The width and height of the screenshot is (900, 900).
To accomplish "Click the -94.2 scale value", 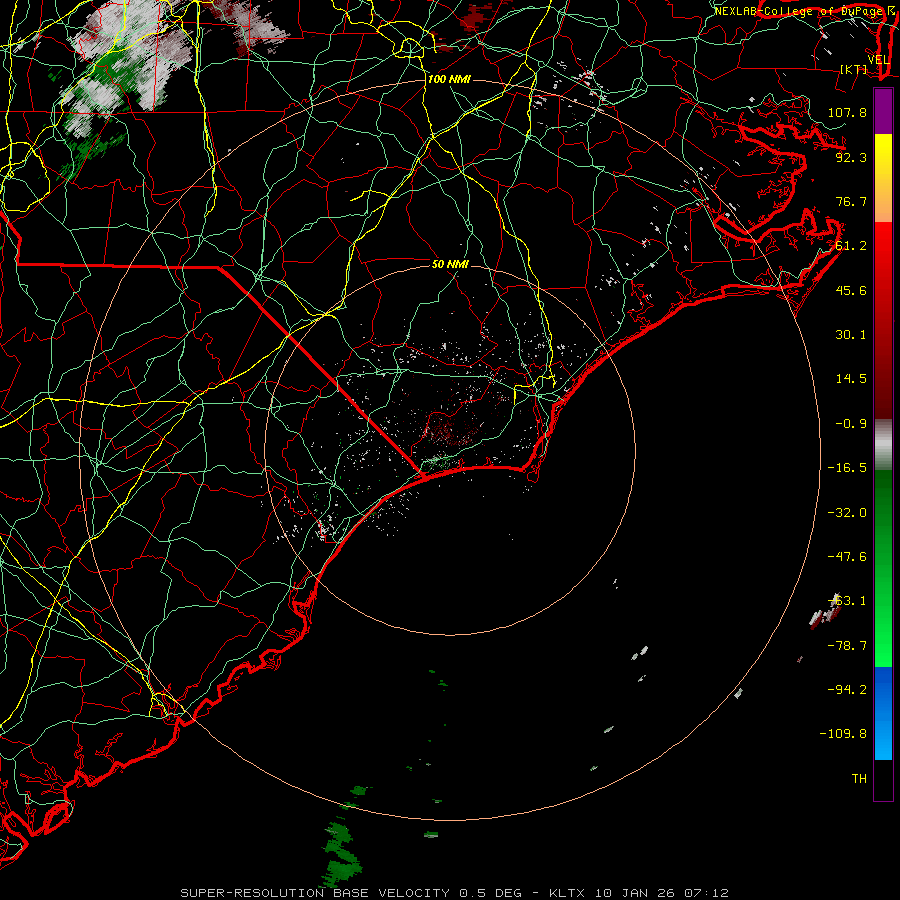I will (x=847, y=690).
